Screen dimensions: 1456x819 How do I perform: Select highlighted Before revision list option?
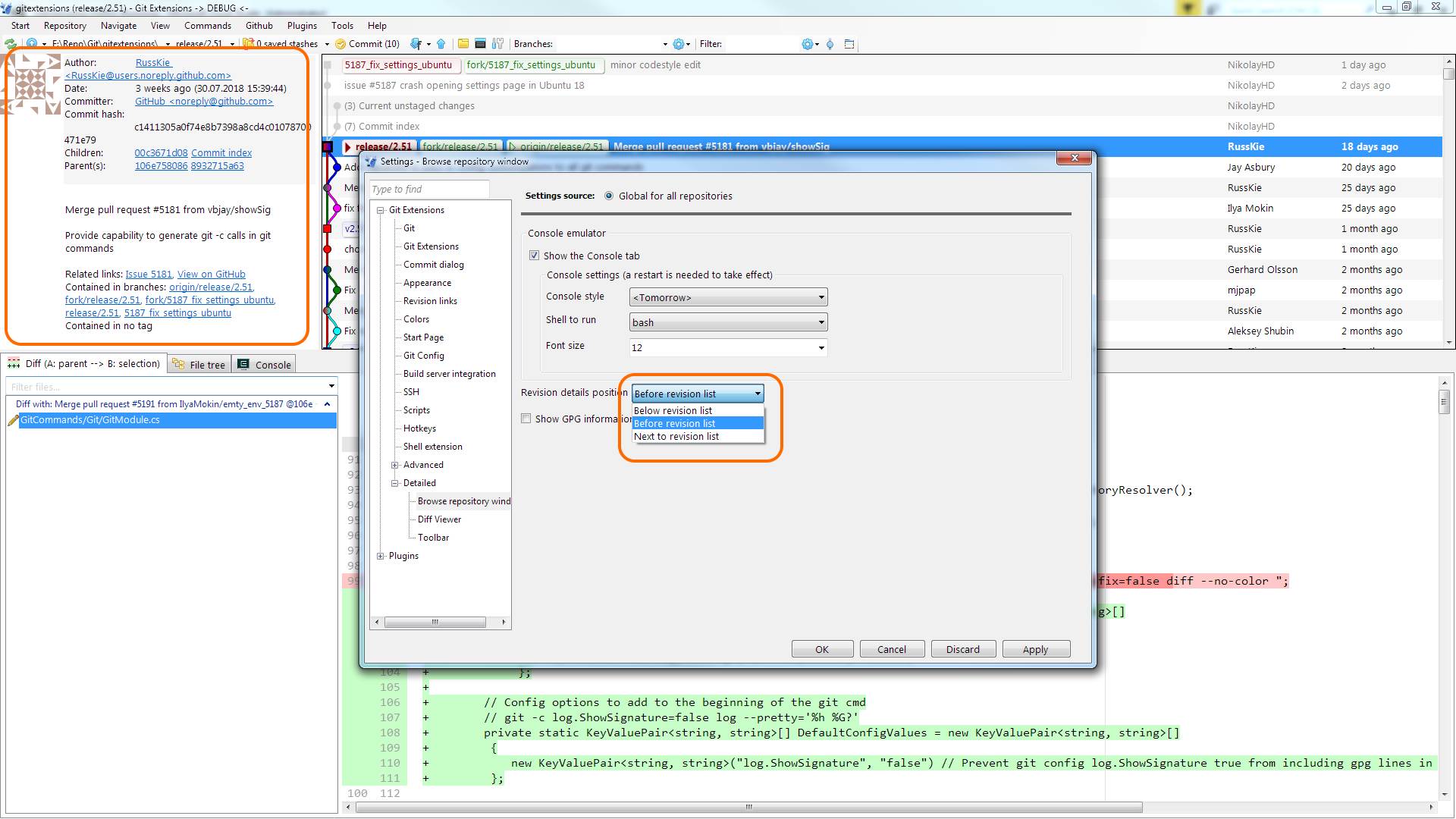pyautogui.click(x=698, y=423)
